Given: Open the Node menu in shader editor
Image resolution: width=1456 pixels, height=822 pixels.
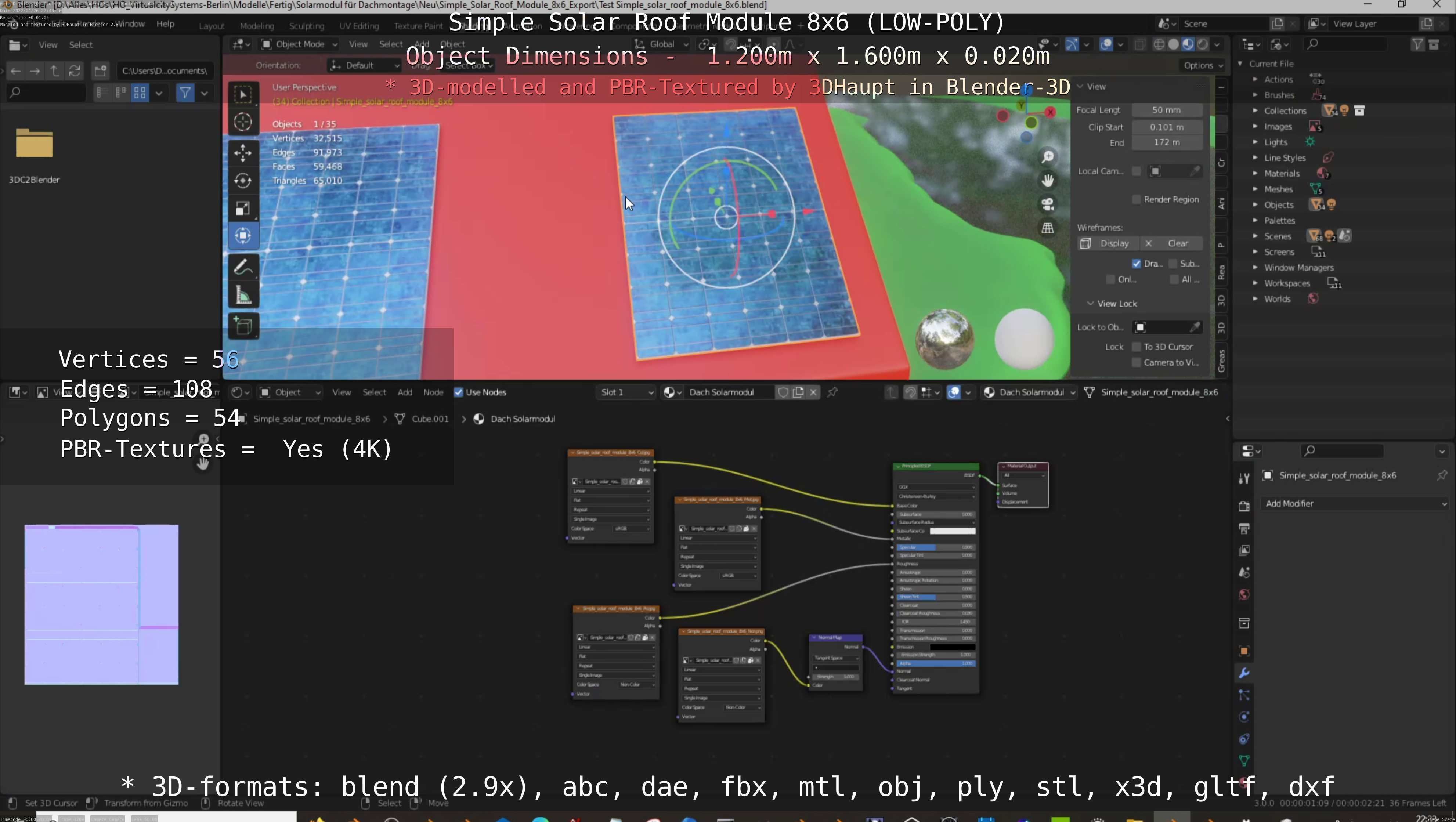Looking at the screenshot, I should (433, 392).
